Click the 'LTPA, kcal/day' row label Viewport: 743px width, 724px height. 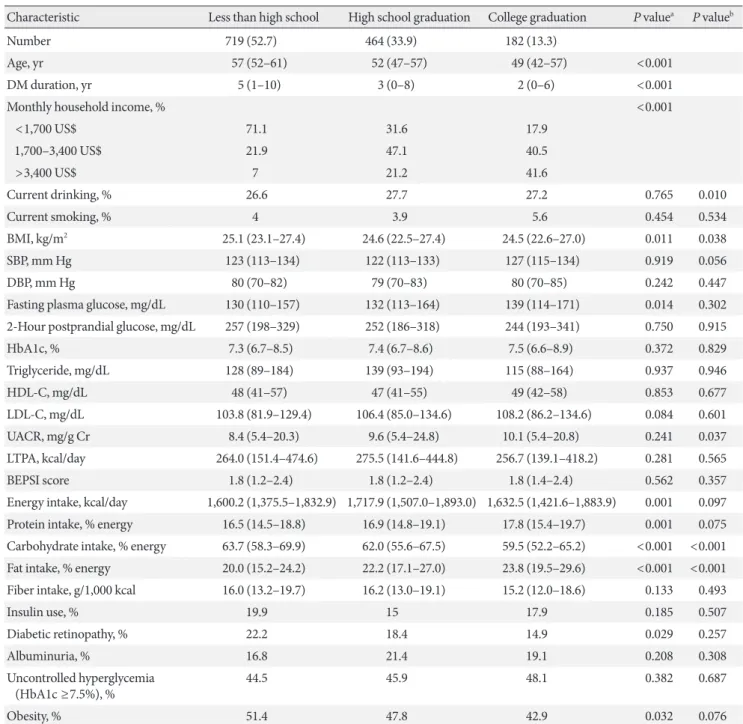[46, 459]
